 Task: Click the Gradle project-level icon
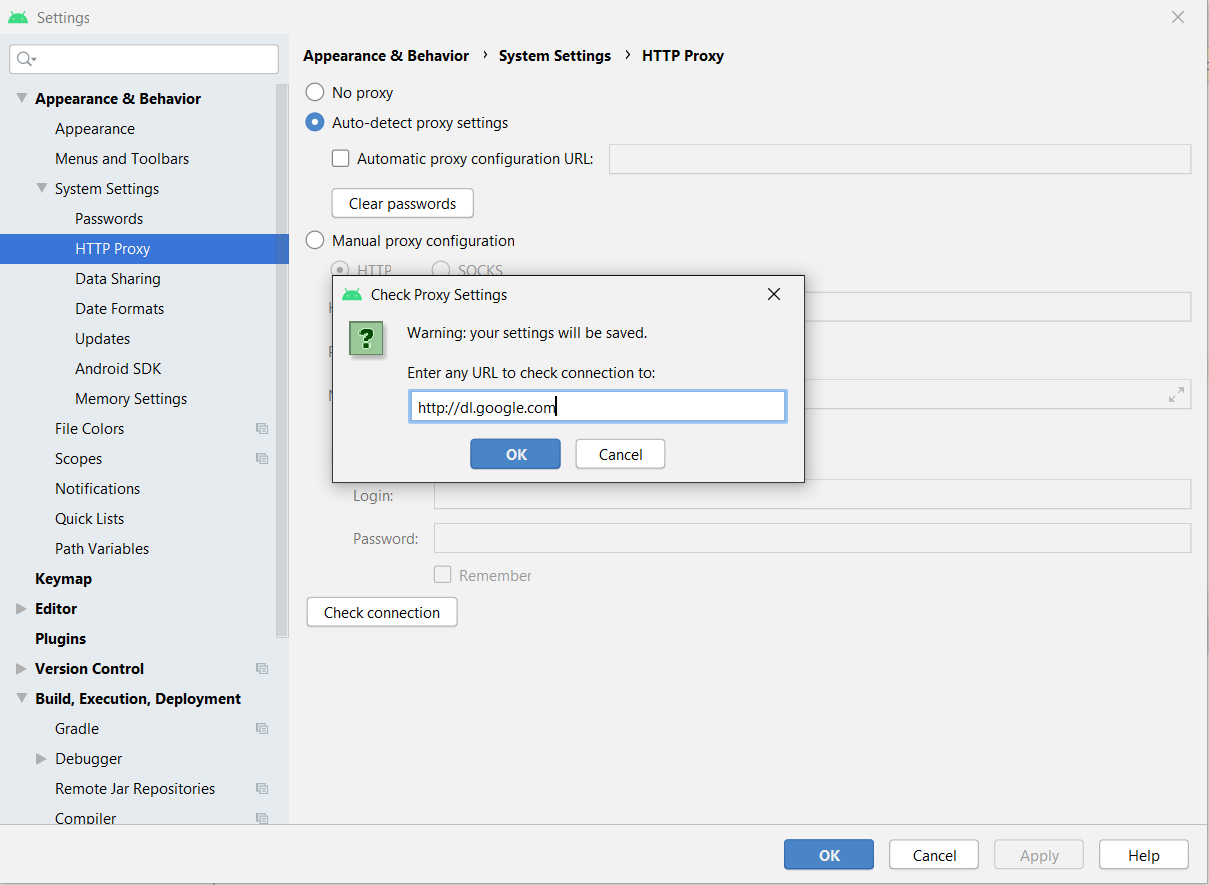262,729
